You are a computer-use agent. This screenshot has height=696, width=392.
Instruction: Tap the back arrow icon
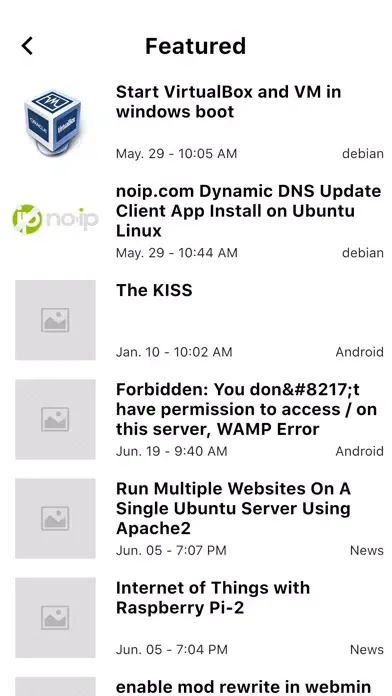pyautogui.click(x=27, y=46)
